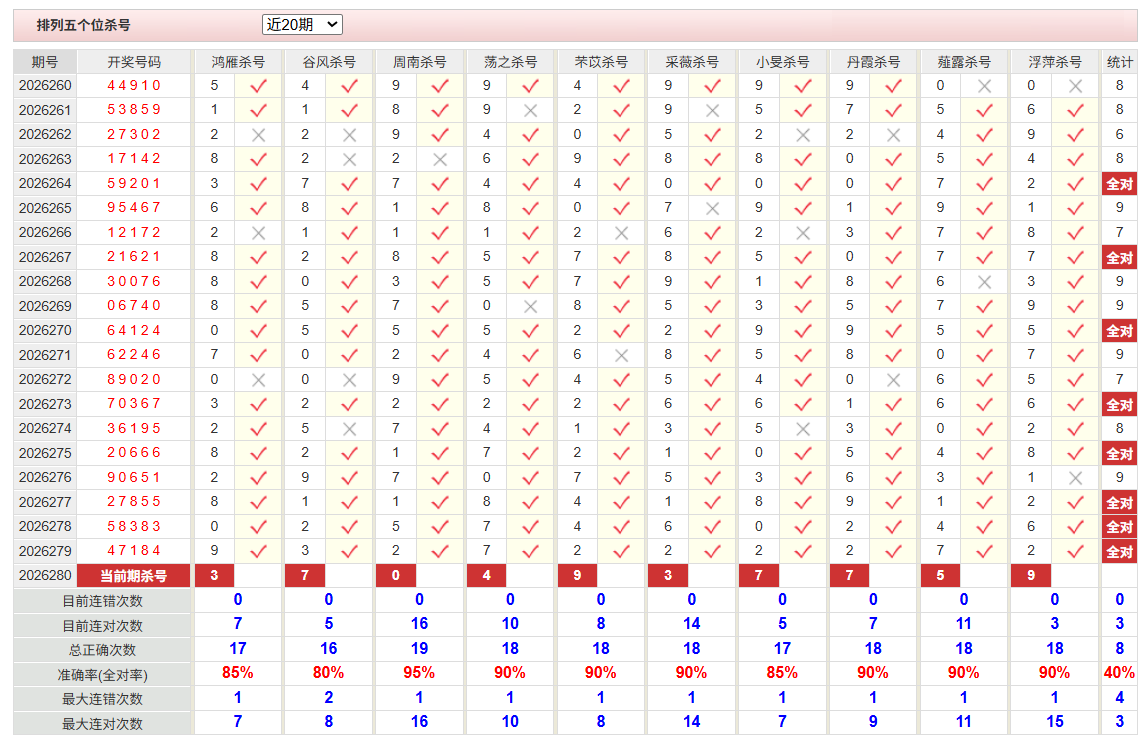
Task: Click the 浮萍杀号 cross mark in row 2026276
Action: [x=1075, y=478]
